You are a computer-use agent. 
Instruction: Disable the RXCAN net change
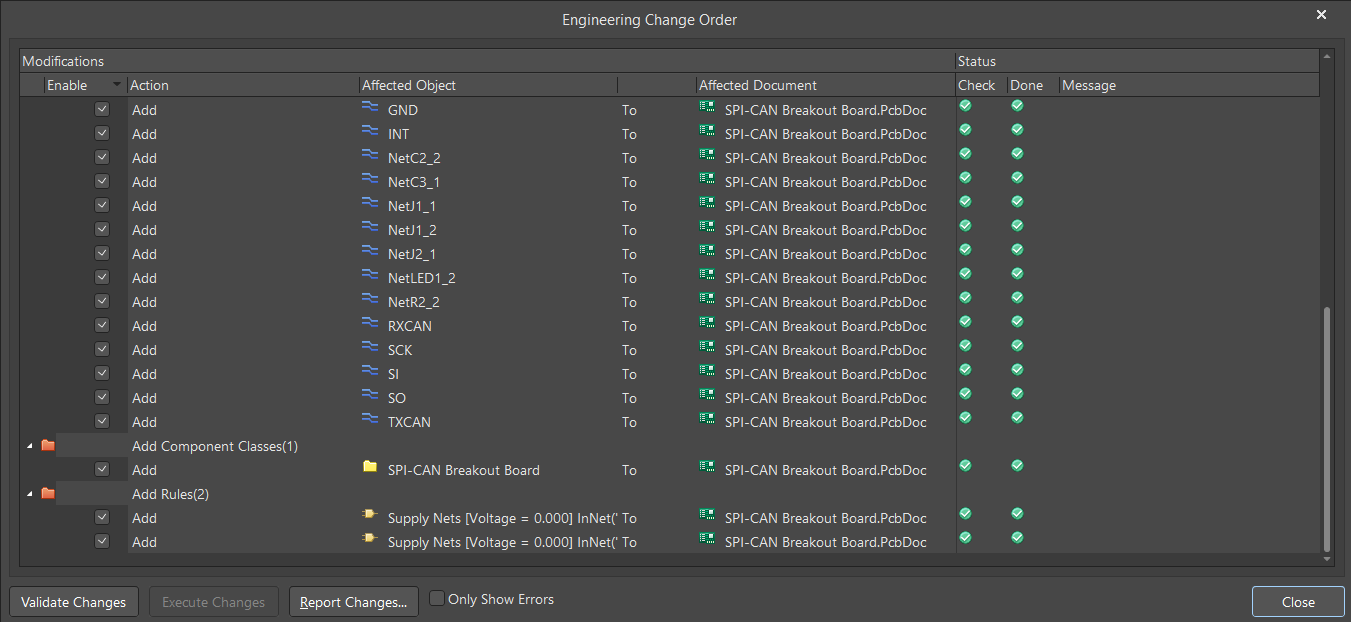102,325
